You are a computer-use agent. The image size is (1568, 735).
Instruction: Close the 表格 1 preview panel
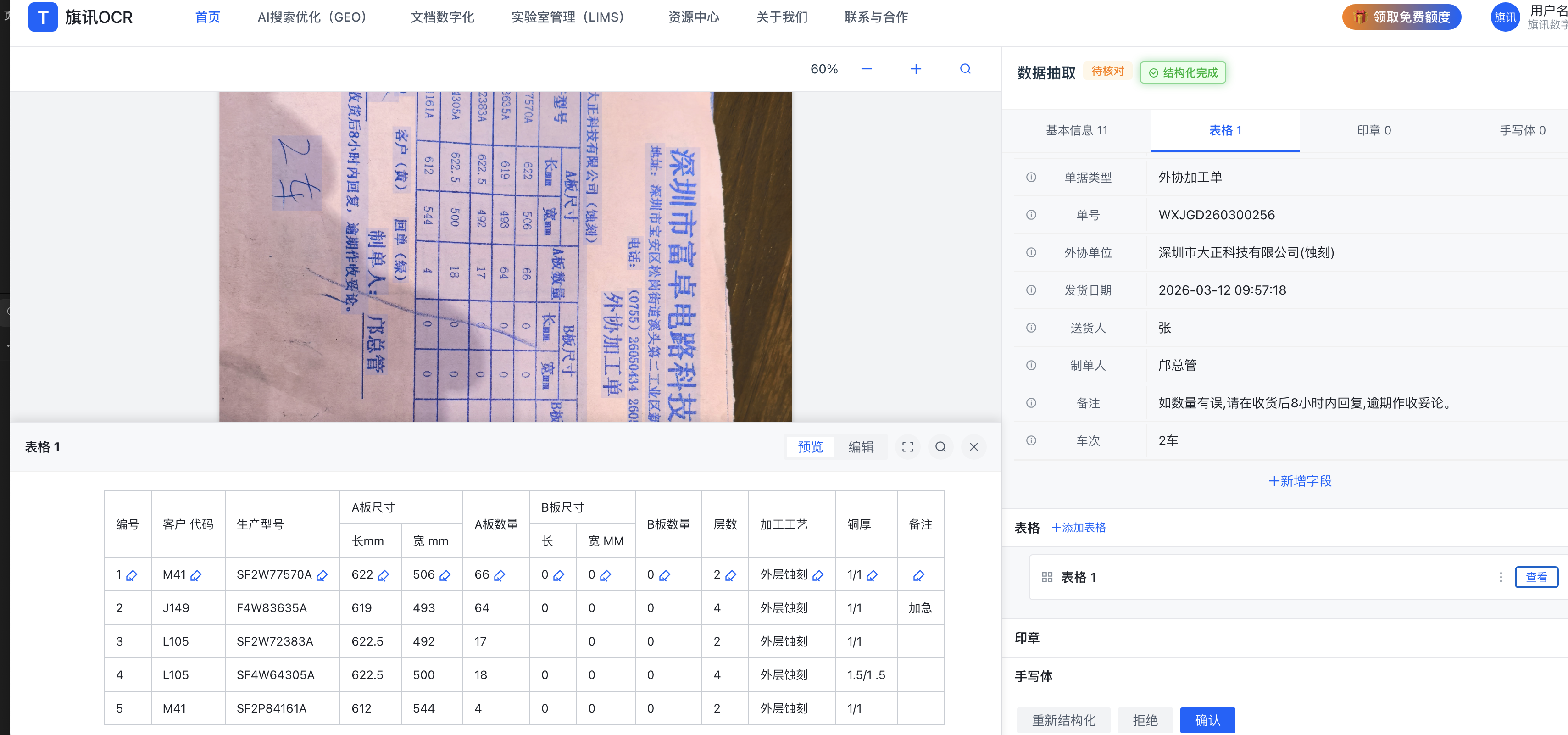click(x=973, y=447)
